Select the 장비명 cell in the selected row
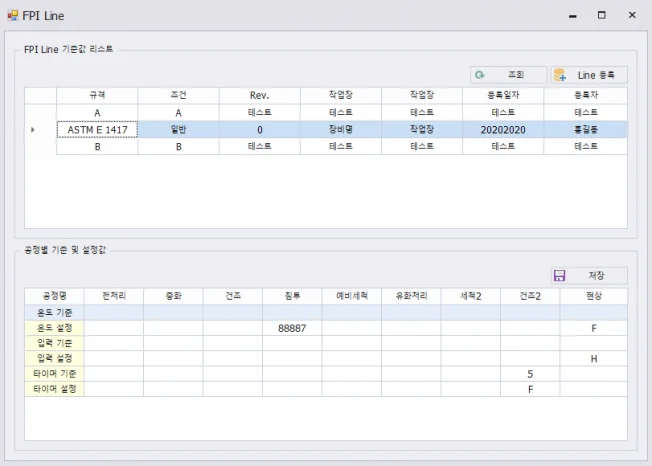Image resolution: width=652 pixels, height=466 pixels. tap(341, 130)
